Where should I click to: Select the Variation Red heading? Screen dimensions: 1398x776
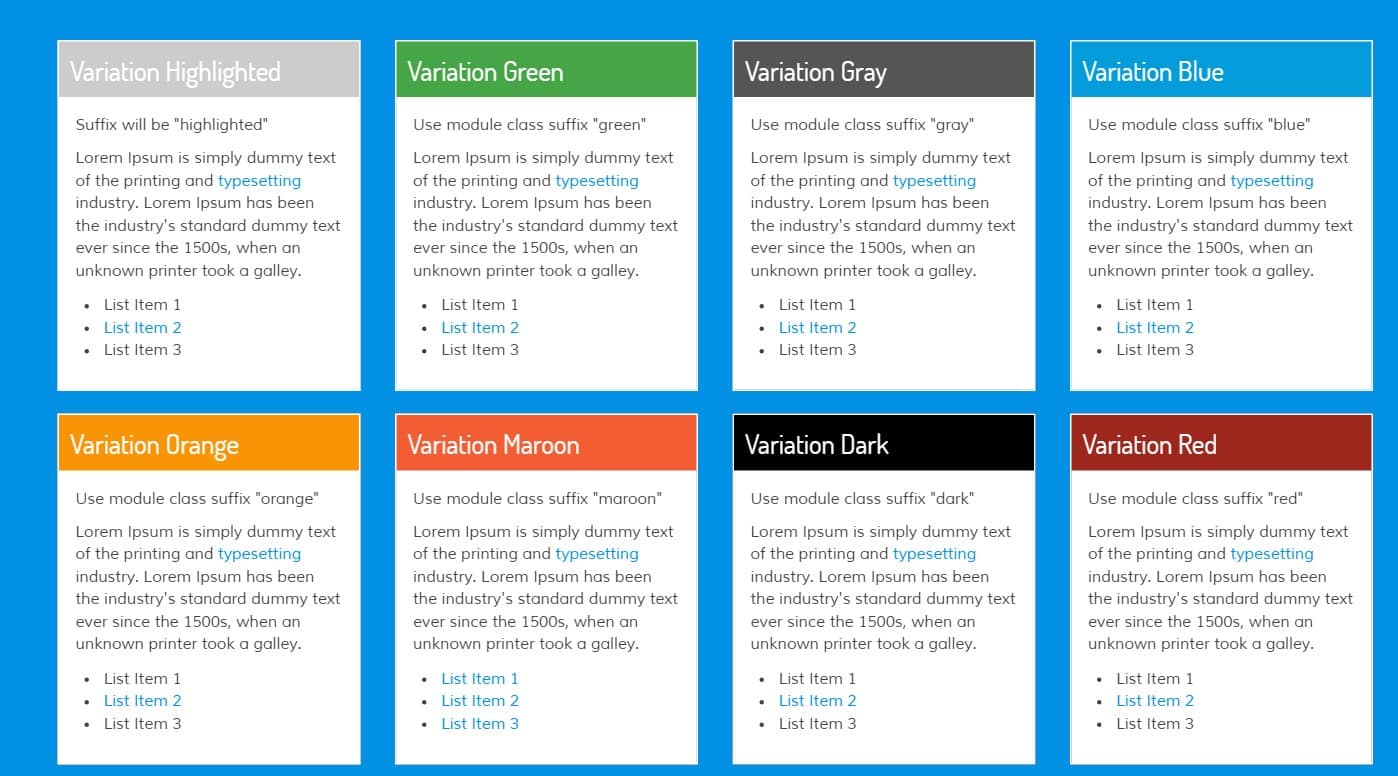(x=1149, y=444)
